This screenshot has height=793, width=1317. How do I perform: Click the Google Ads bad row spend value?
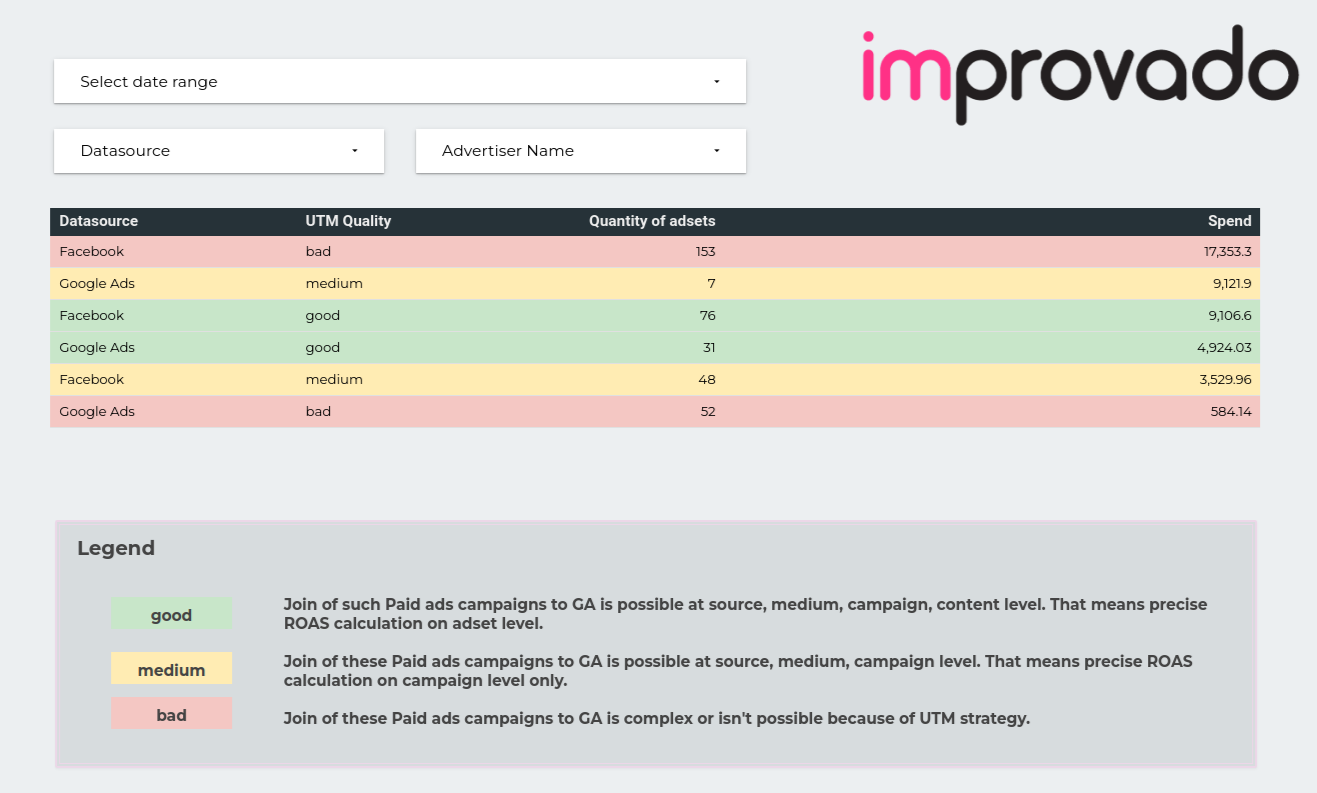[x=1230, y=411]
